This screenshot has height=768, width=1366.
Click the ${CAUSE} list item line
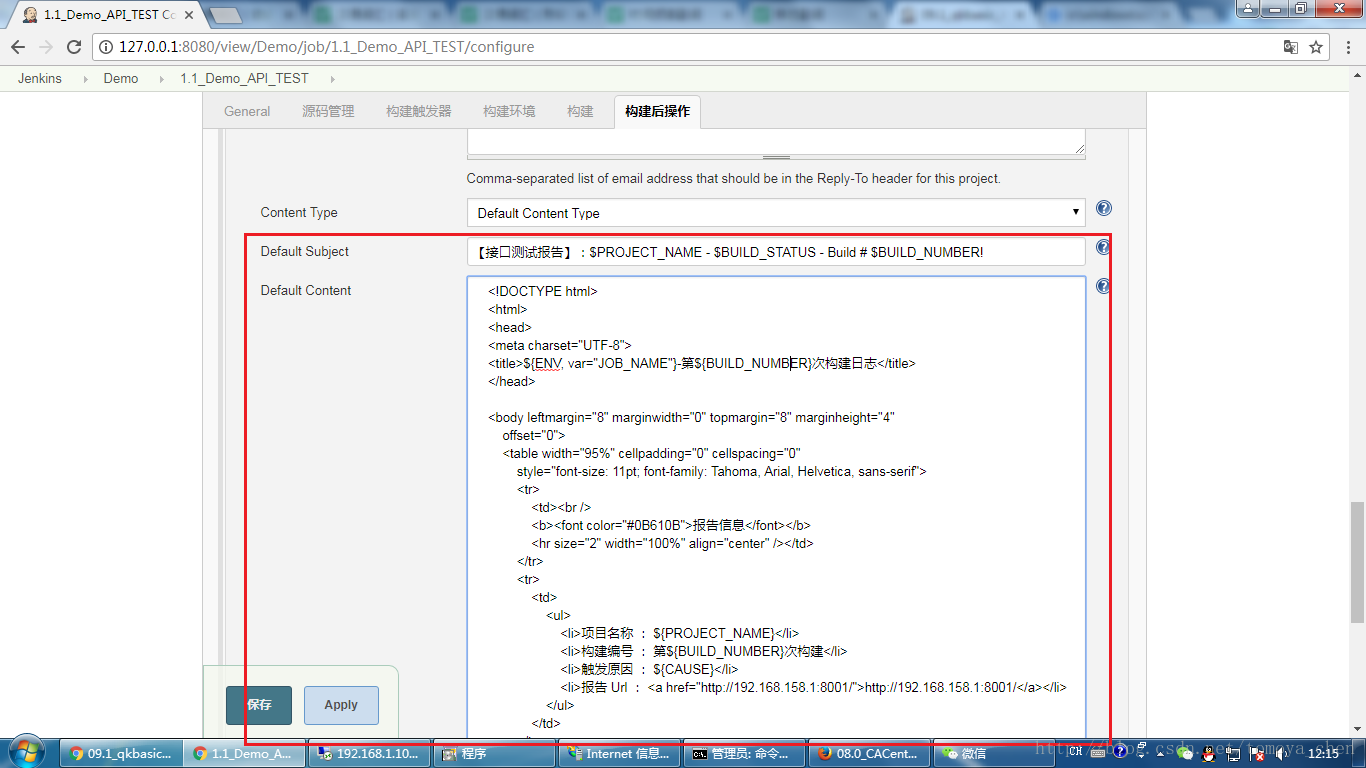(649, 669)
